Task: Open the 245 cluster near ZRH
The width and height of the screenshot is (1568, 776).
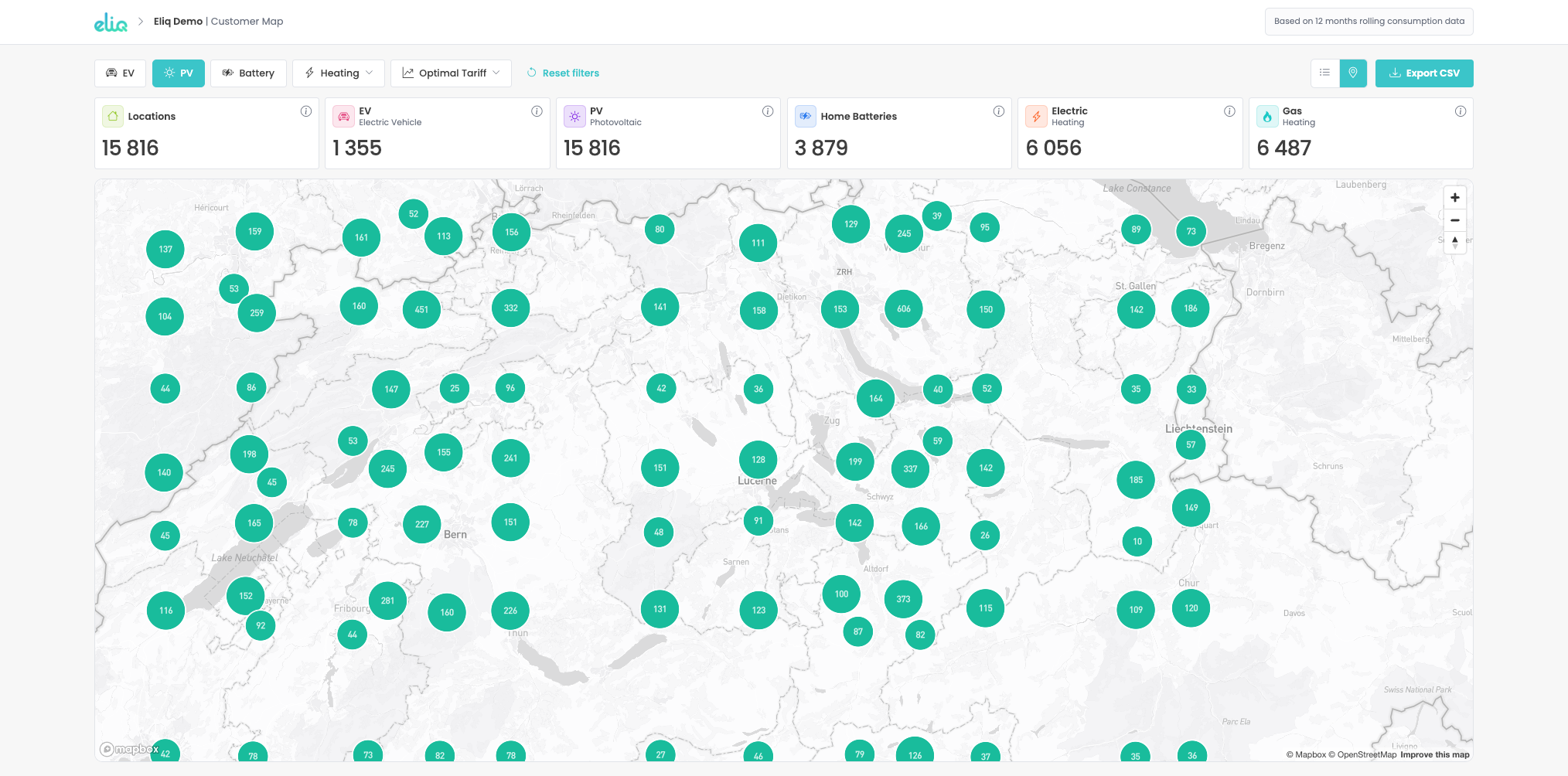Action: (x=904, y=233)
